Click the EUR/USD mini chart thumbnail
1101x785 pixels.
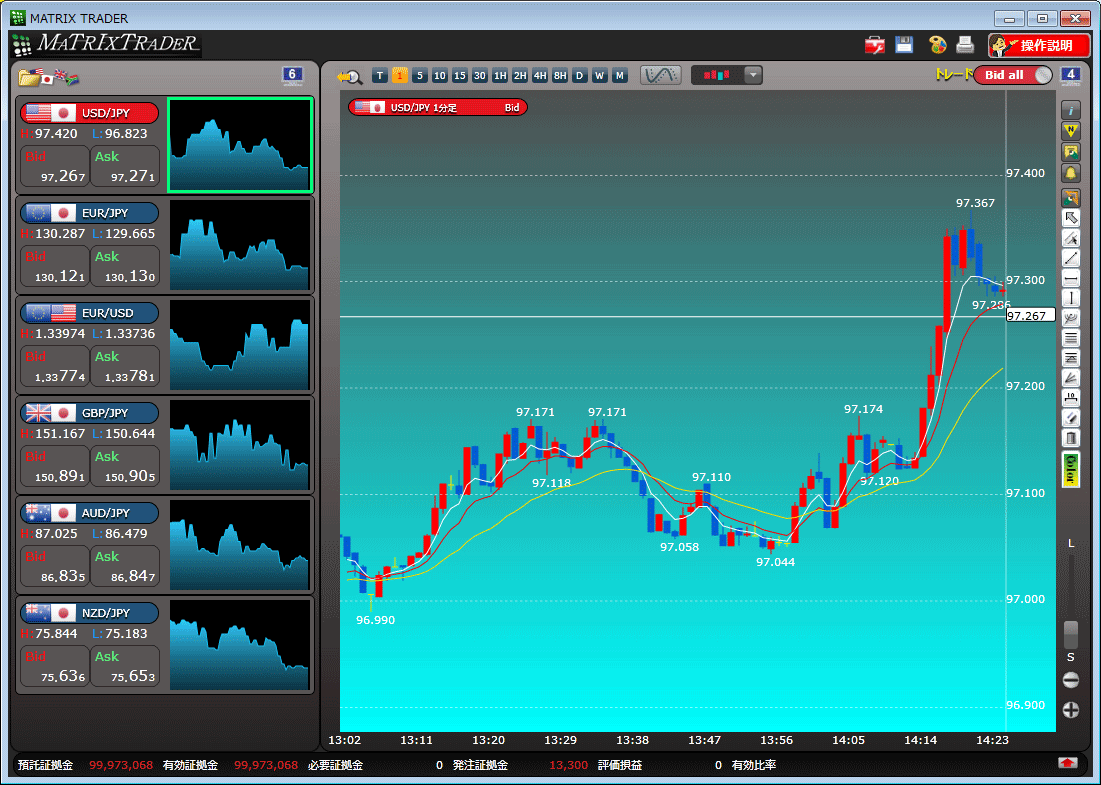[x=239, y=345]
